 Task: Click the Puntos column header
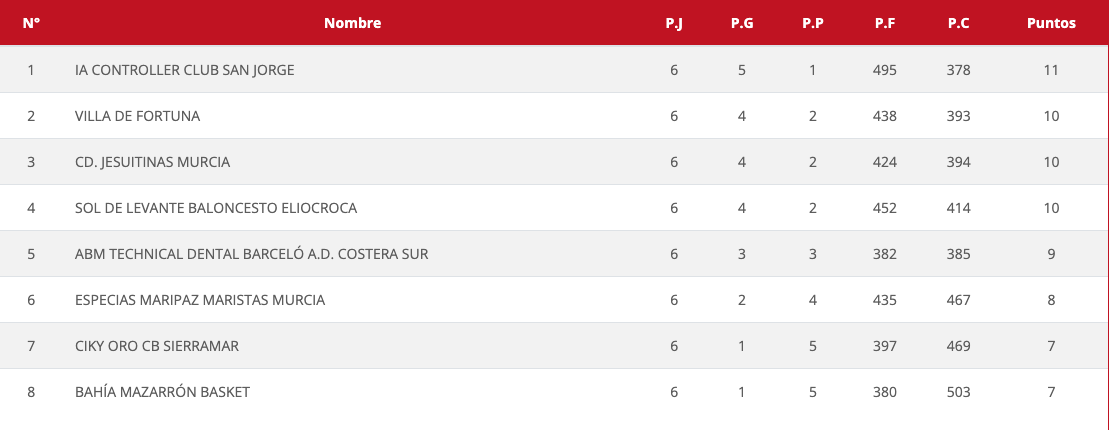click(1051, 23)
